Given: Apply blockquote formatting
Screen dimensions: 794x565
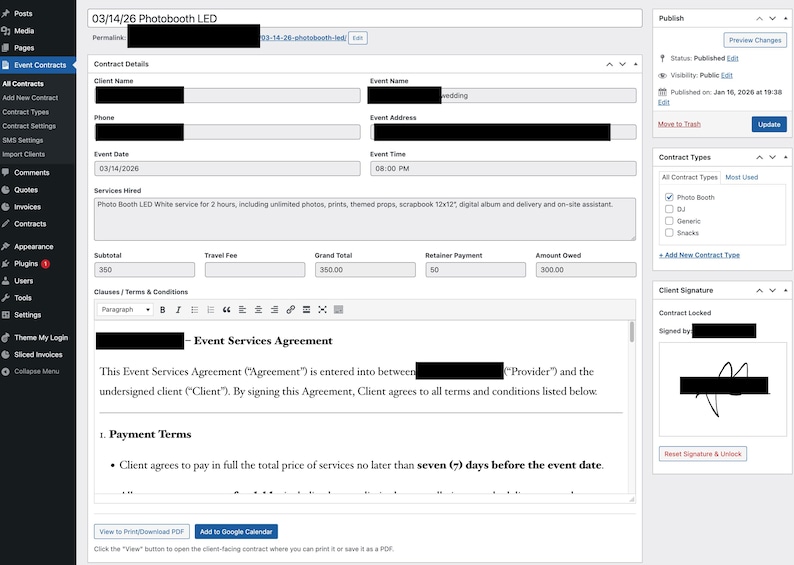Looking at the screenshot, I should (226, 310).
